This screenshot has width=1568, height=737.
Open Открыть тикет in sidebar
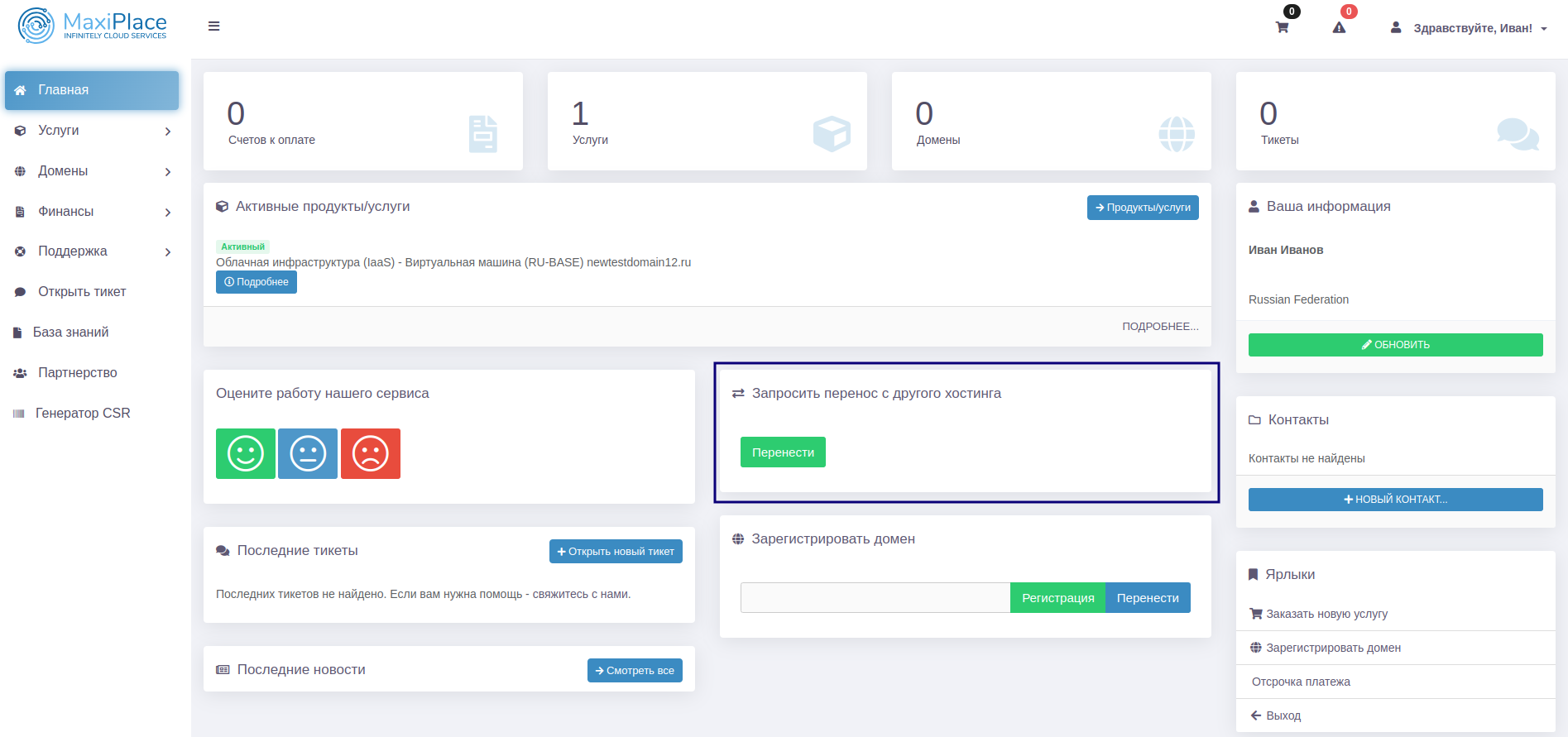[92, 292]
